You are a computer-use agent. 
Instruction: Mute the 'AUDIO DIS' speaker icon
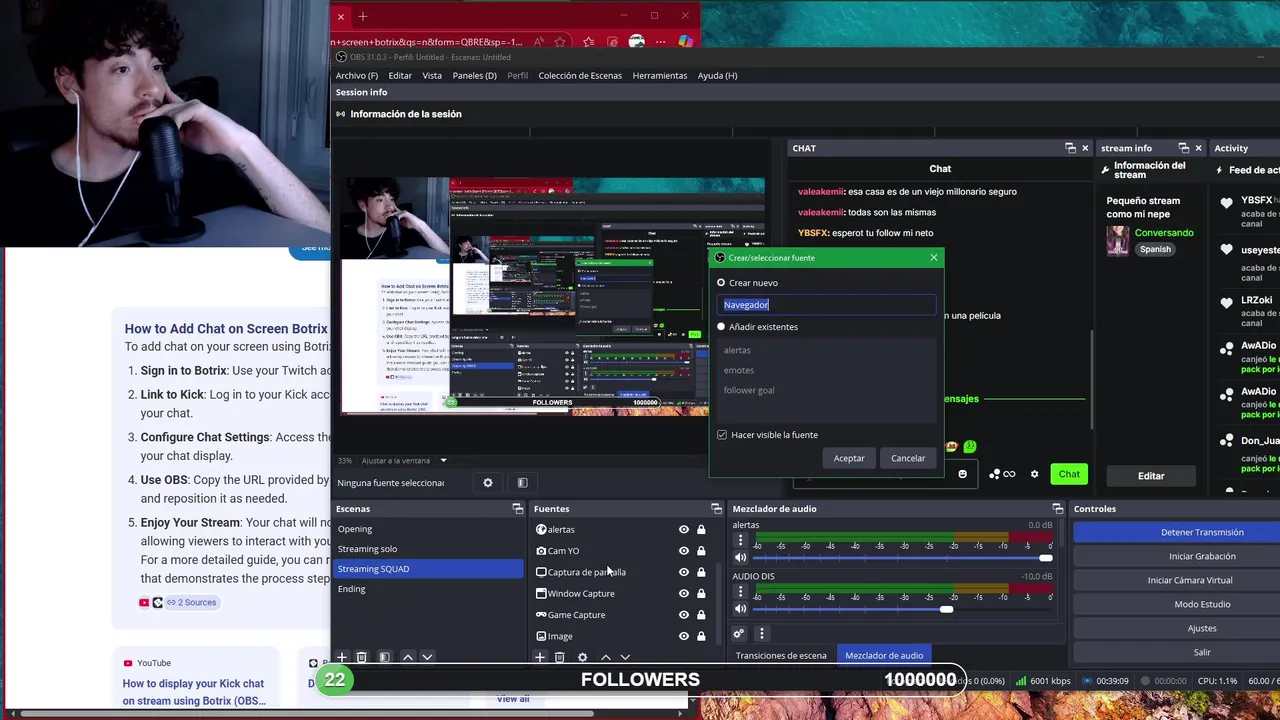point(740,609)
